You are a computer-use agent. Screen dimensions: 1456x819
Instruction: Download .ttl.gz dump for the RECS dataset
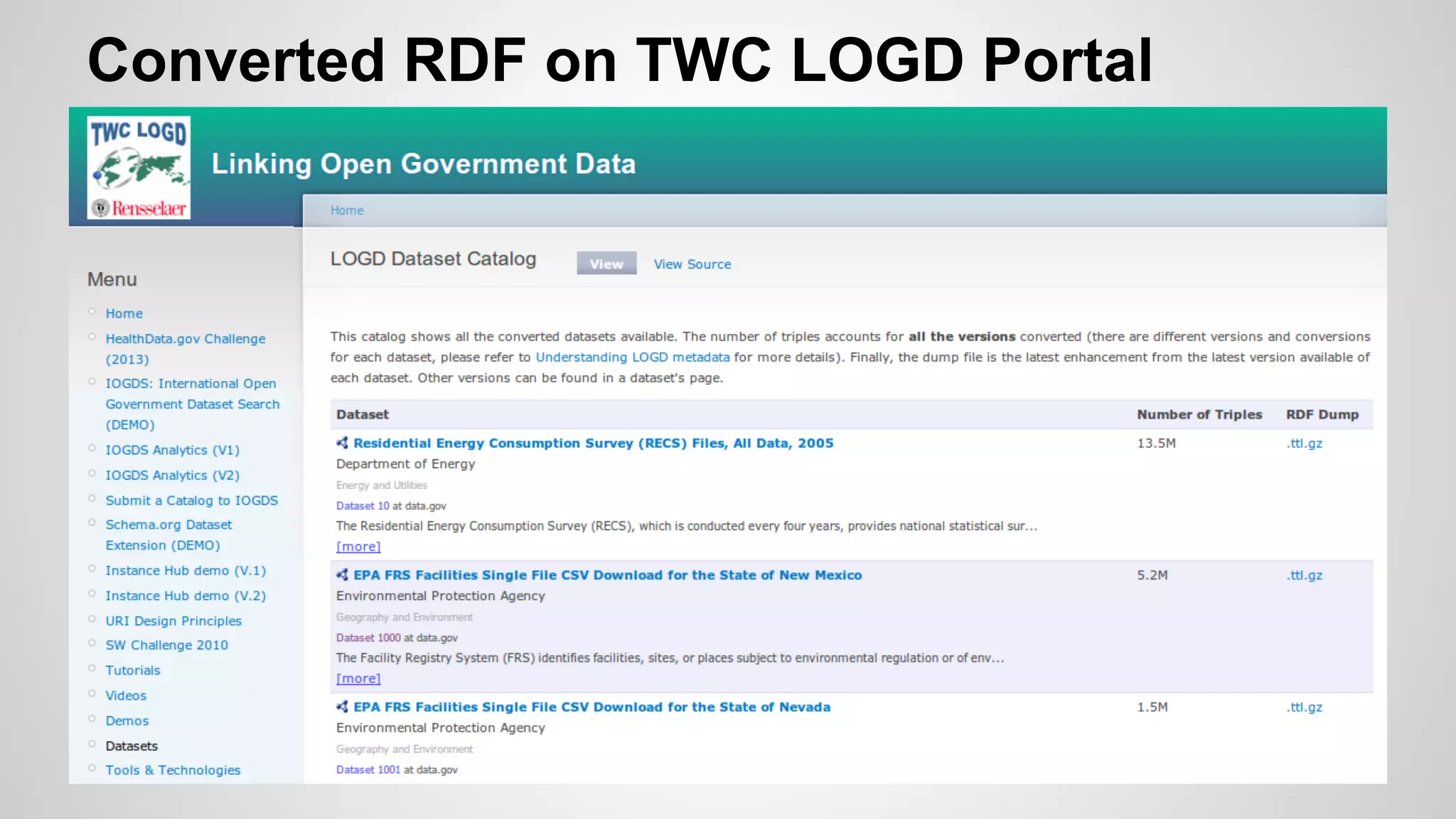[1305, 443]
